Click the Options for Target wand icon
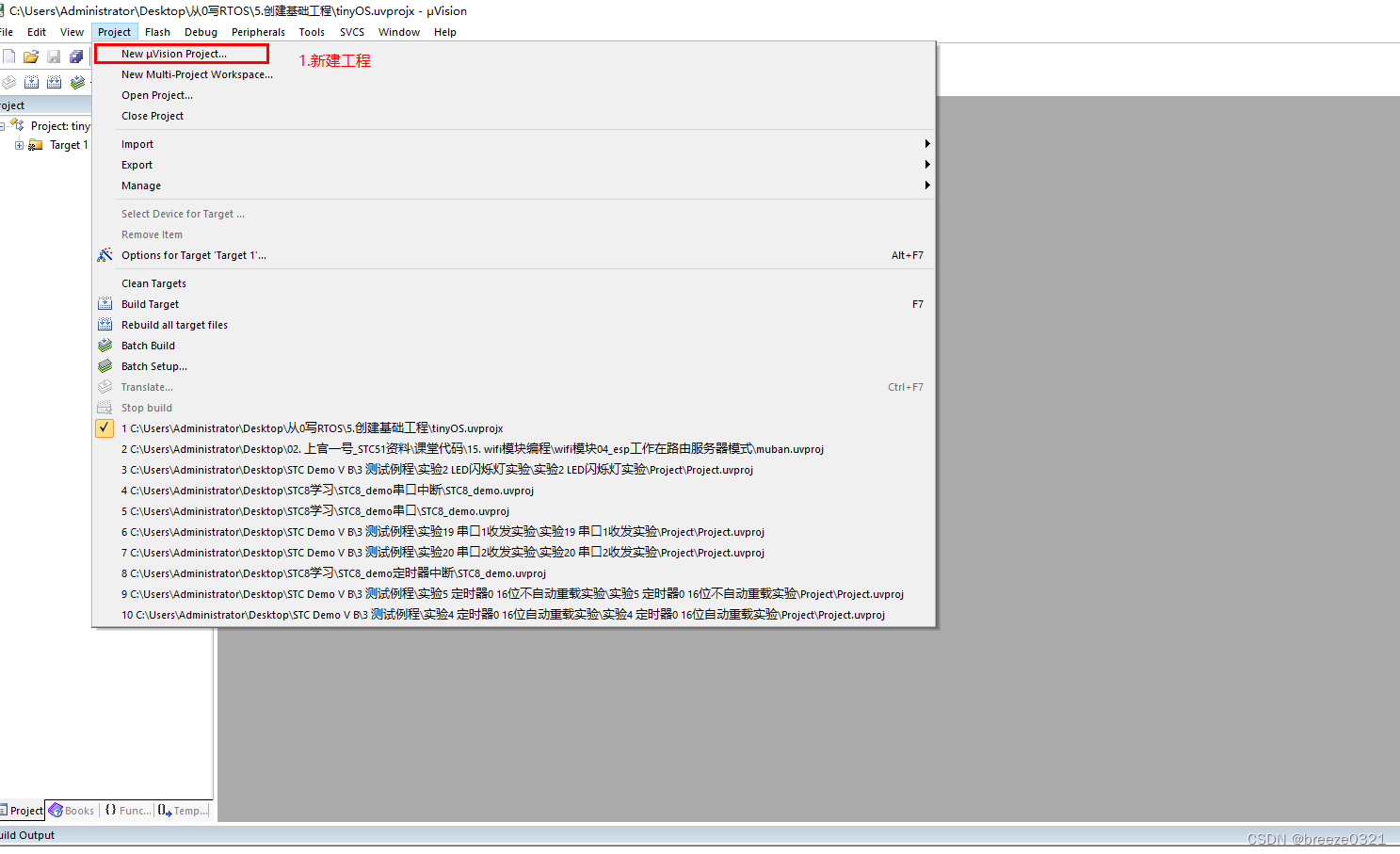This screenshot has width=1400, height=854. (x=105, y=255)
